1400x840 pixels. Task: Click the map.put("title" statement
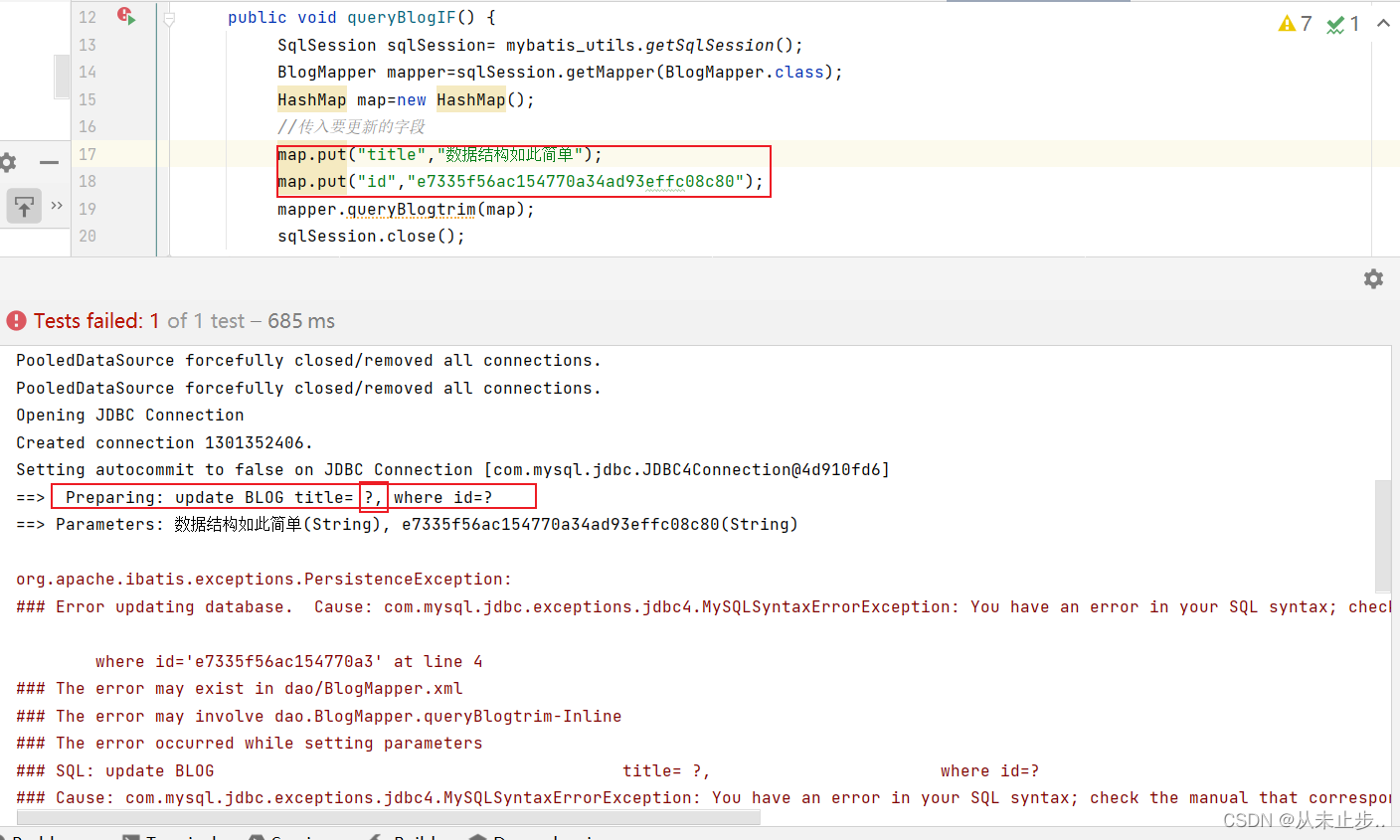439,154
